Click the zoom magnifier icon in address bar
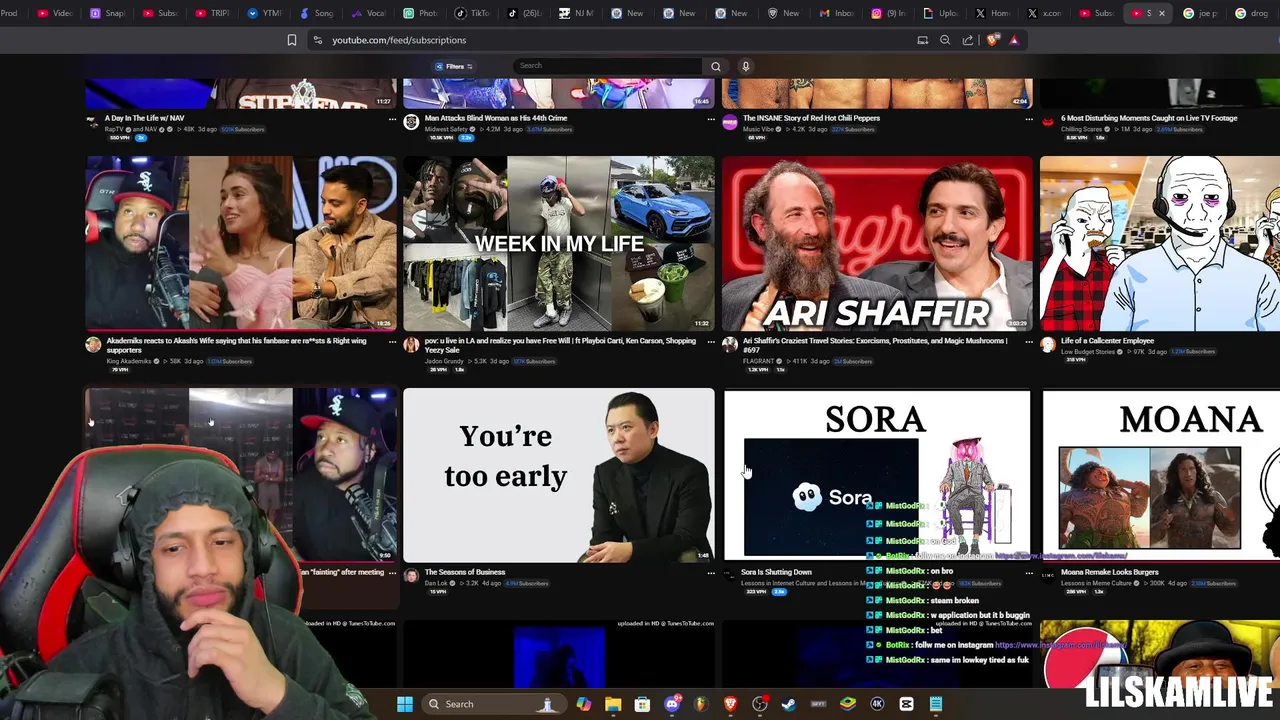Screen dimensions: 1280x720 945,40
